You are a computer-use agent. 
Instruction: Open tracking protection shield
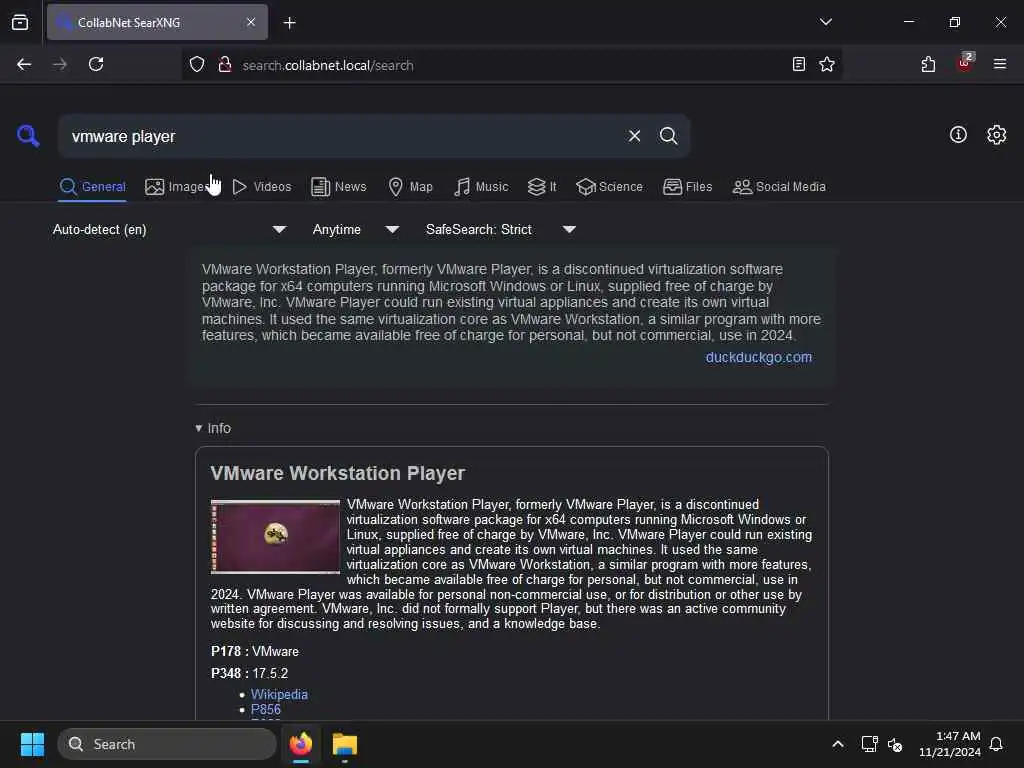pyautogui.click(x=197, y=65)
